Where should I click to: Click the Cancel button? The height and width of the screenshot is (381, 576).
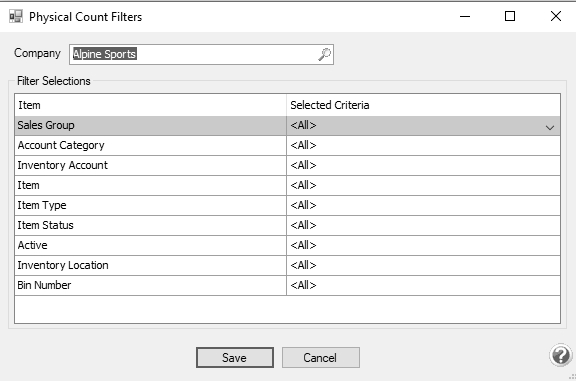coord(321,357)
